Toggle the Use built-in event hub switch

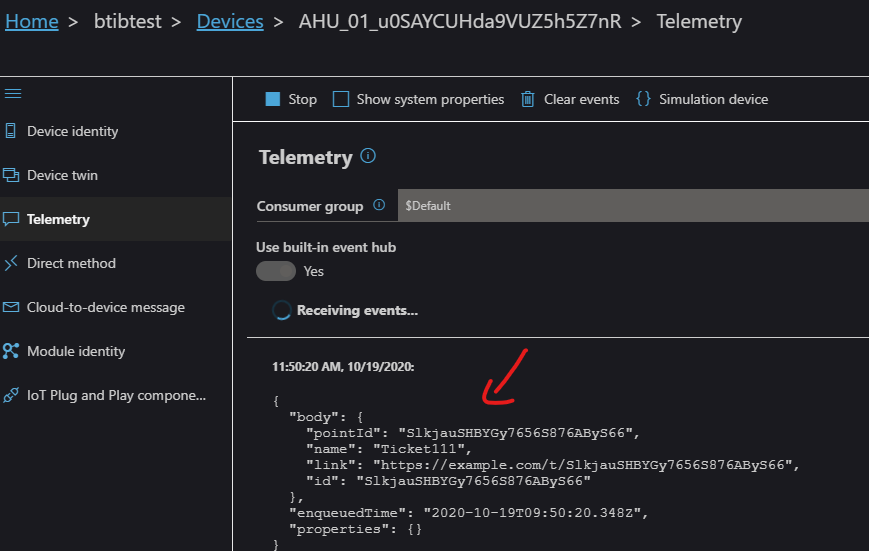tap(276, 271)
